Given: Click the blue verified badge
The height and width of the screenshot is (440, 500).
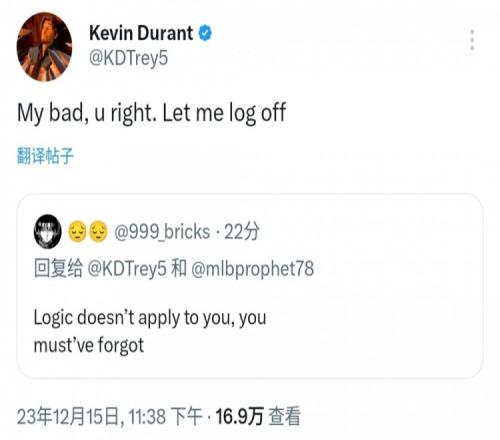Looking at the screenshot, I should click(205, 33).
